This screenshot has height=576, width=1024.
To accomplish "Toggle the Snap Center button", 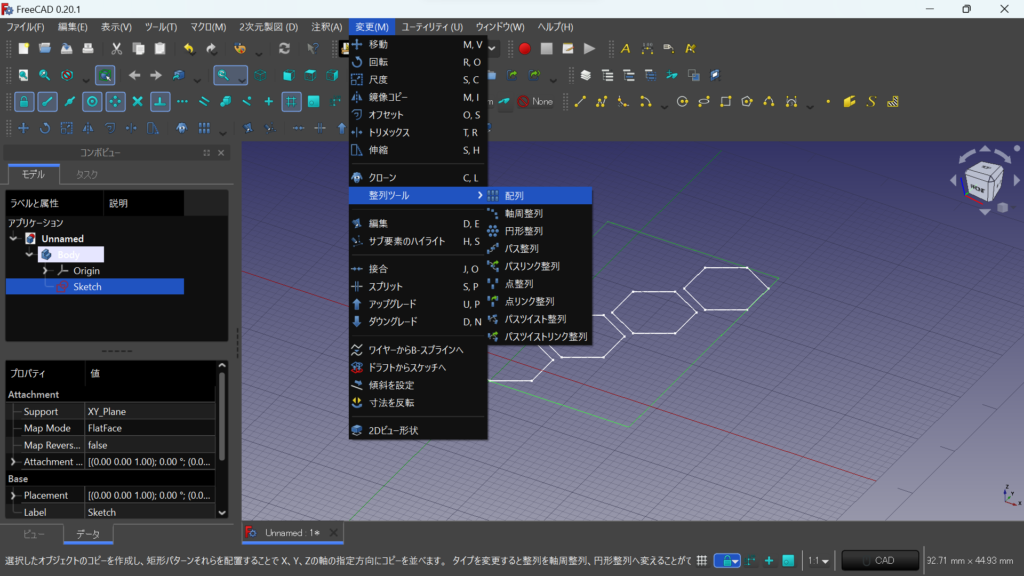I will [x=92, y=101].
